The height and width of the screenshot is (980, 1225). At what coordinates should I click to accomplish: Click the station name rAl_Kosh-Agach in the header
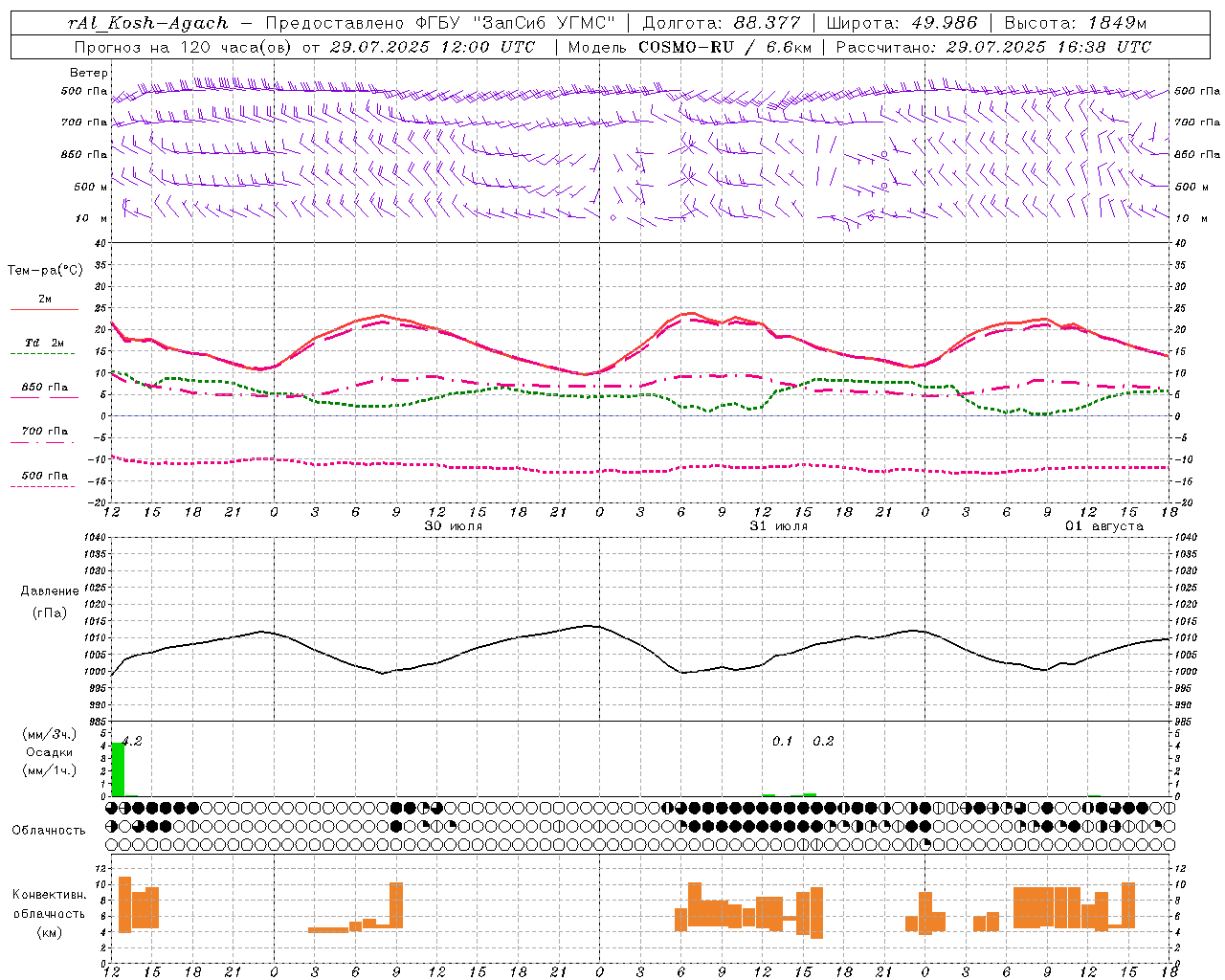(x=148, y=23)
